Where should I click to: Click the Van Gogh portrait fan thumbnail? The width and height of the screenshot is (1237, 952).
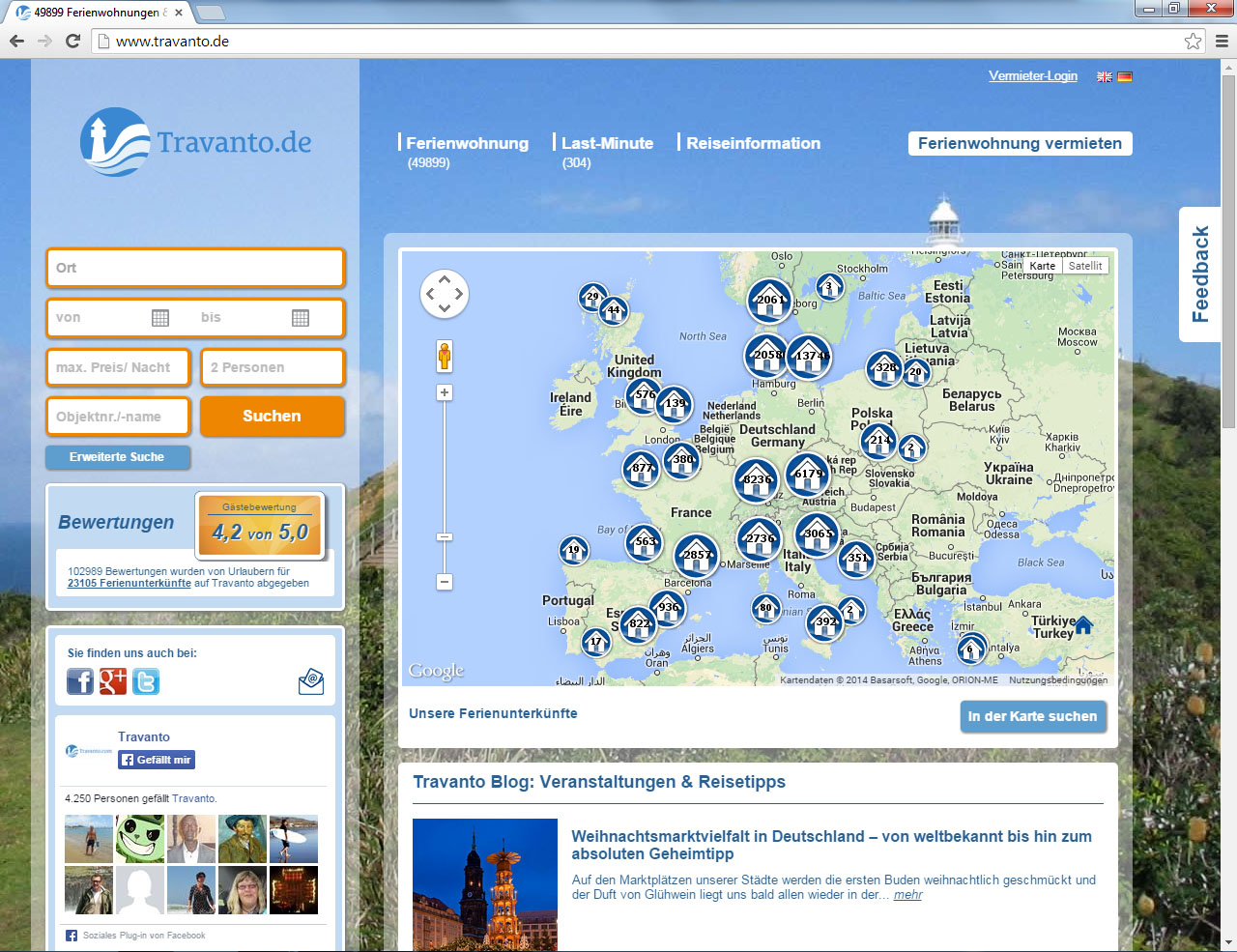point(243,839)
